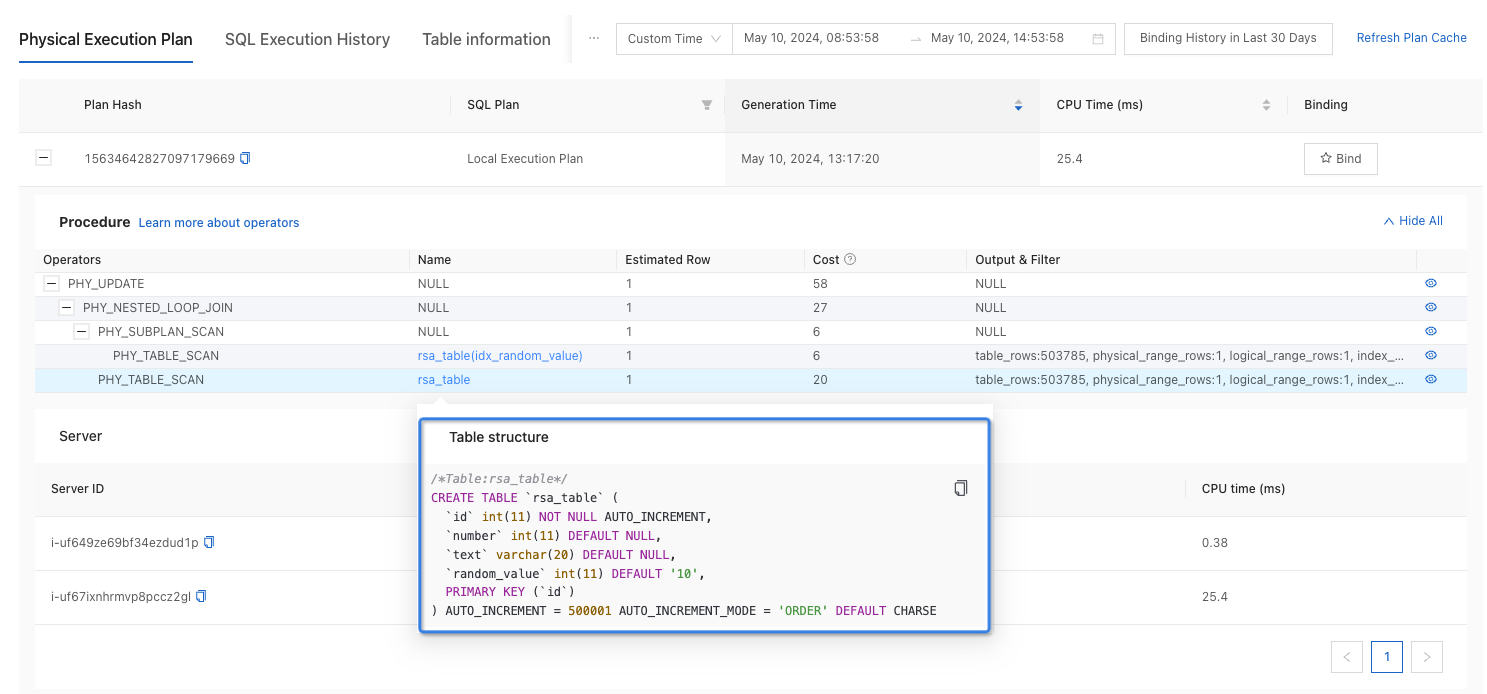Open the SQL Plan column filter
This screenshot has height=694, width=1487.
tap(707, 105)
